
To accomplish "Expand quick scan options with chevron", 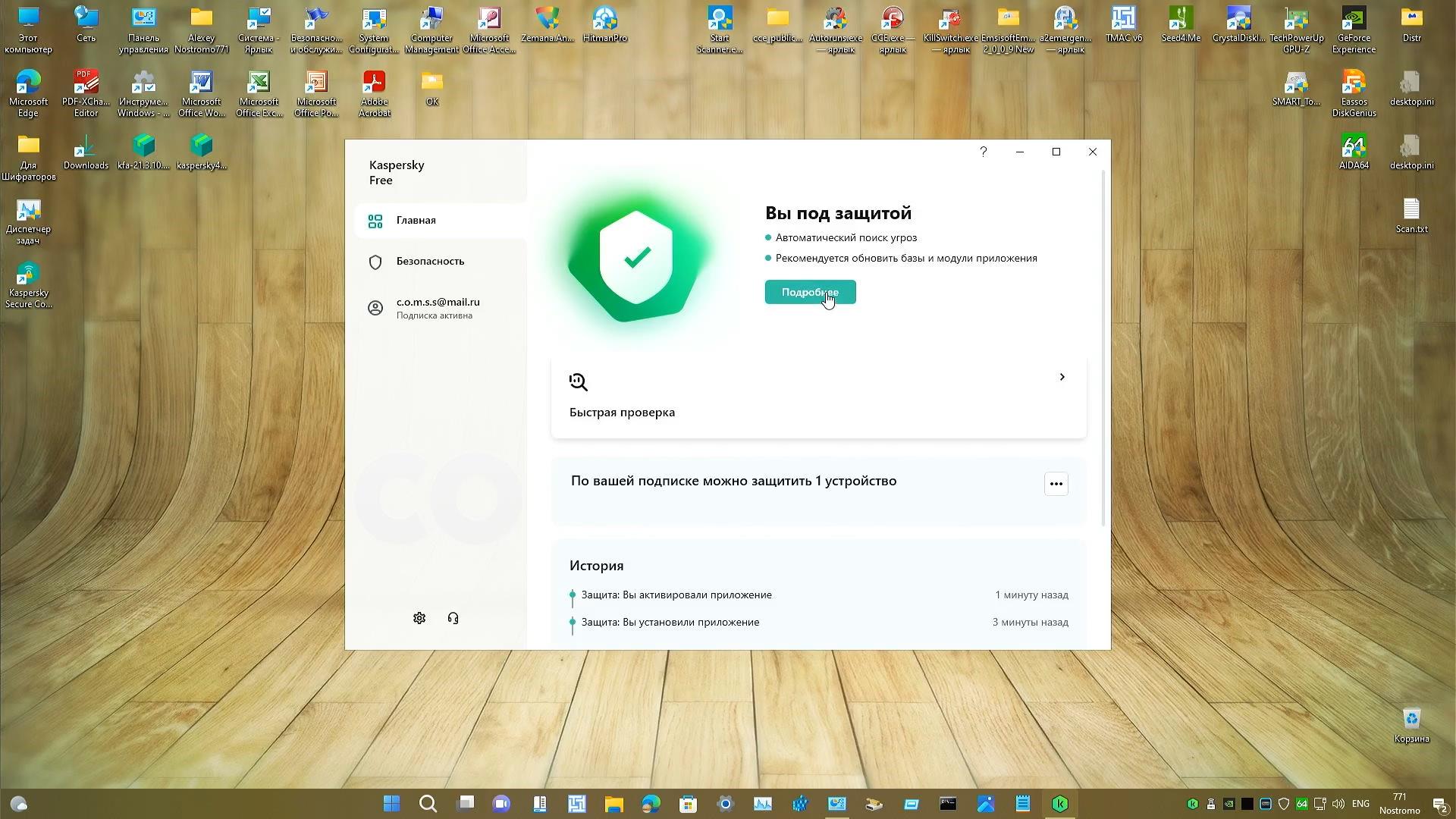I will pos(1062,377).
